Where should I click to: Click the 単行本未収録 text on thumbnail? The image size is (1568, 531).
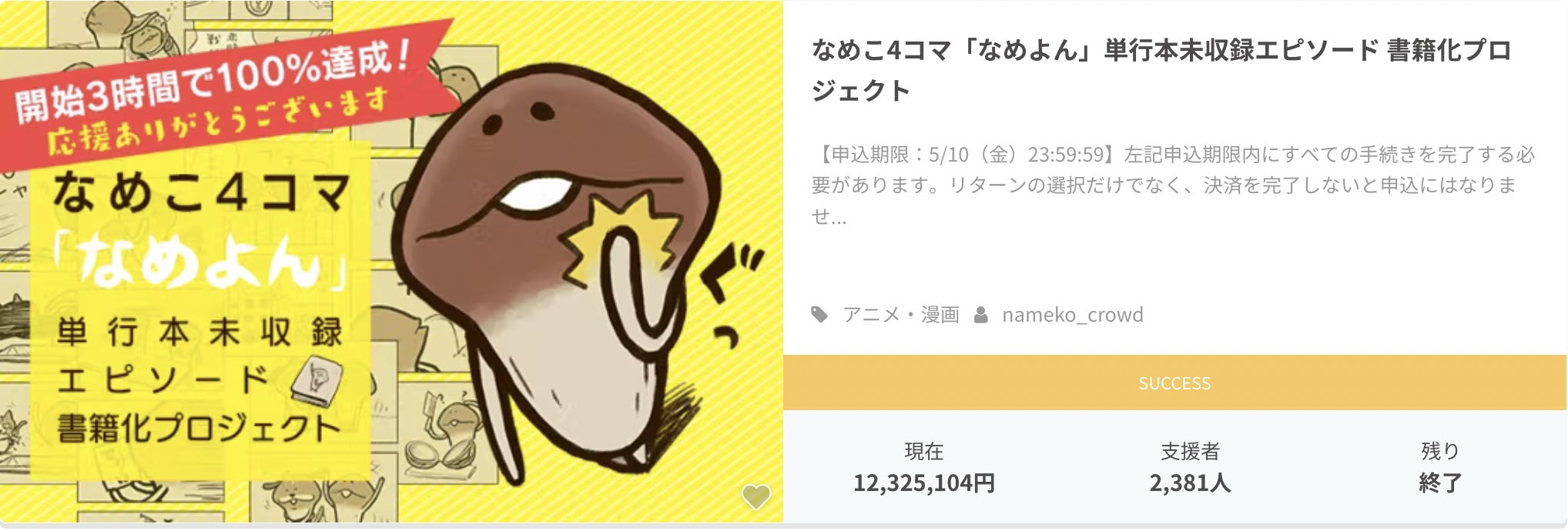[199, 332]
